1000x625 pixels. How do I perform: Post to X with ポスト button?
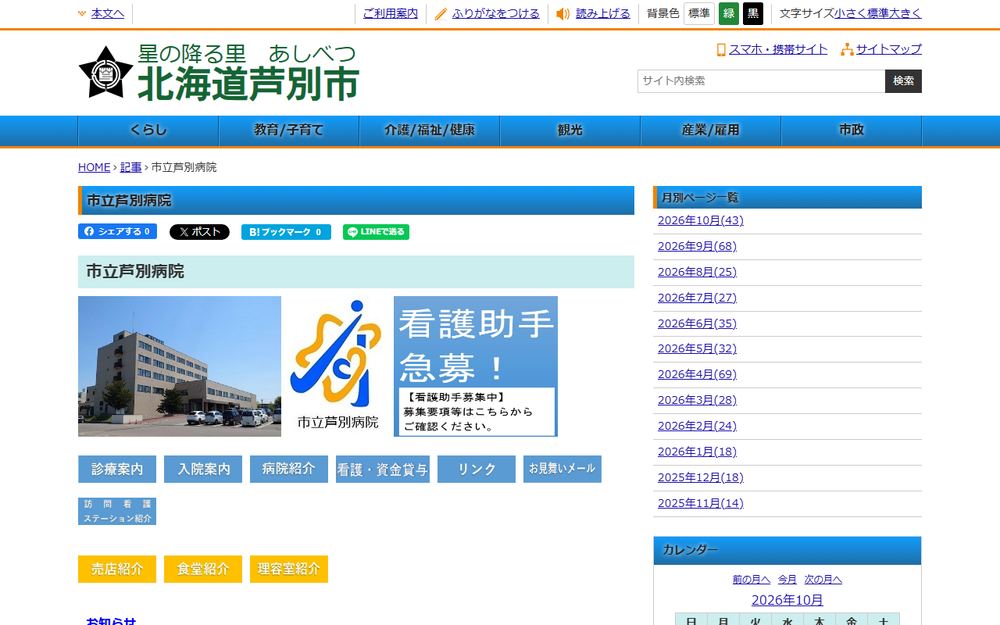click(x=199, y=232)
